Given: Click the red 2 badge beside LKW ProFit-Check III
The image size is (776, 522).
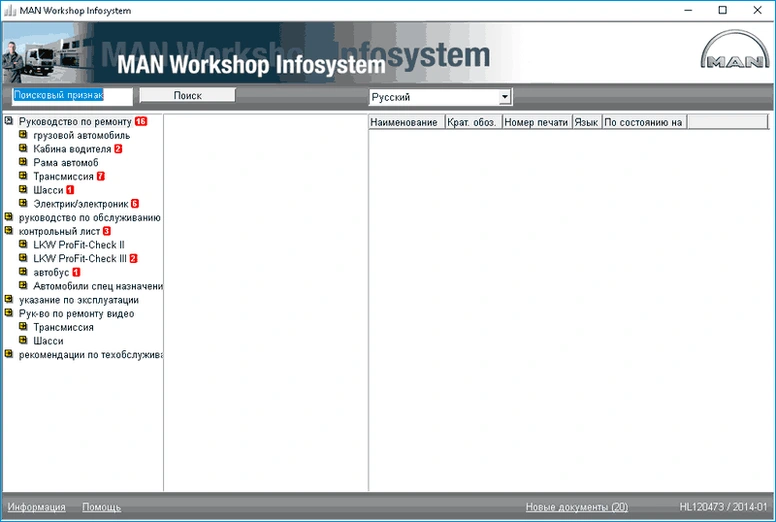Looking at the screenshot, I should coord(133,258).
